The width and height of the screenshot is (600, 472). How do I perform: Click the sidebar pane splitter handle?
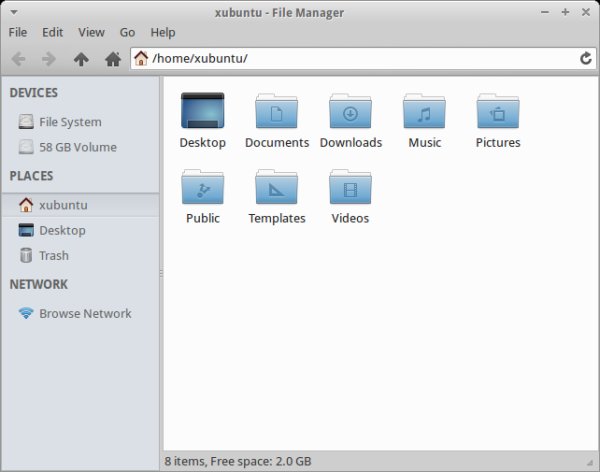[161, 273]
